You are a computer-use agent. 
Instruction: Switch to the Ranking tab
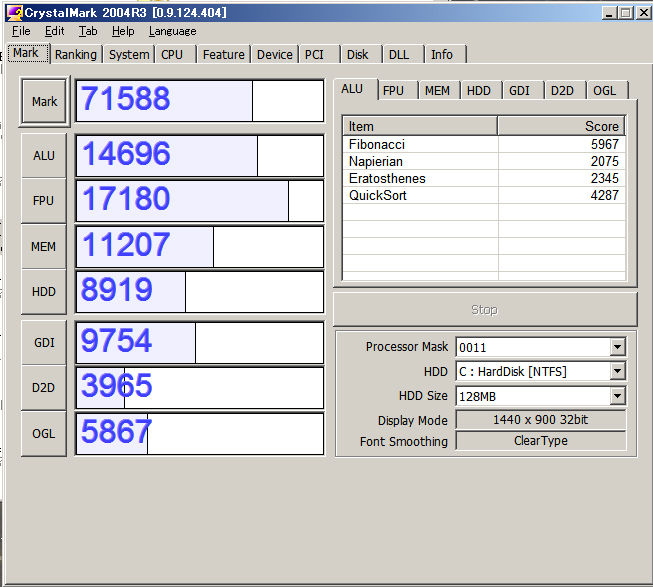(76, 55)
